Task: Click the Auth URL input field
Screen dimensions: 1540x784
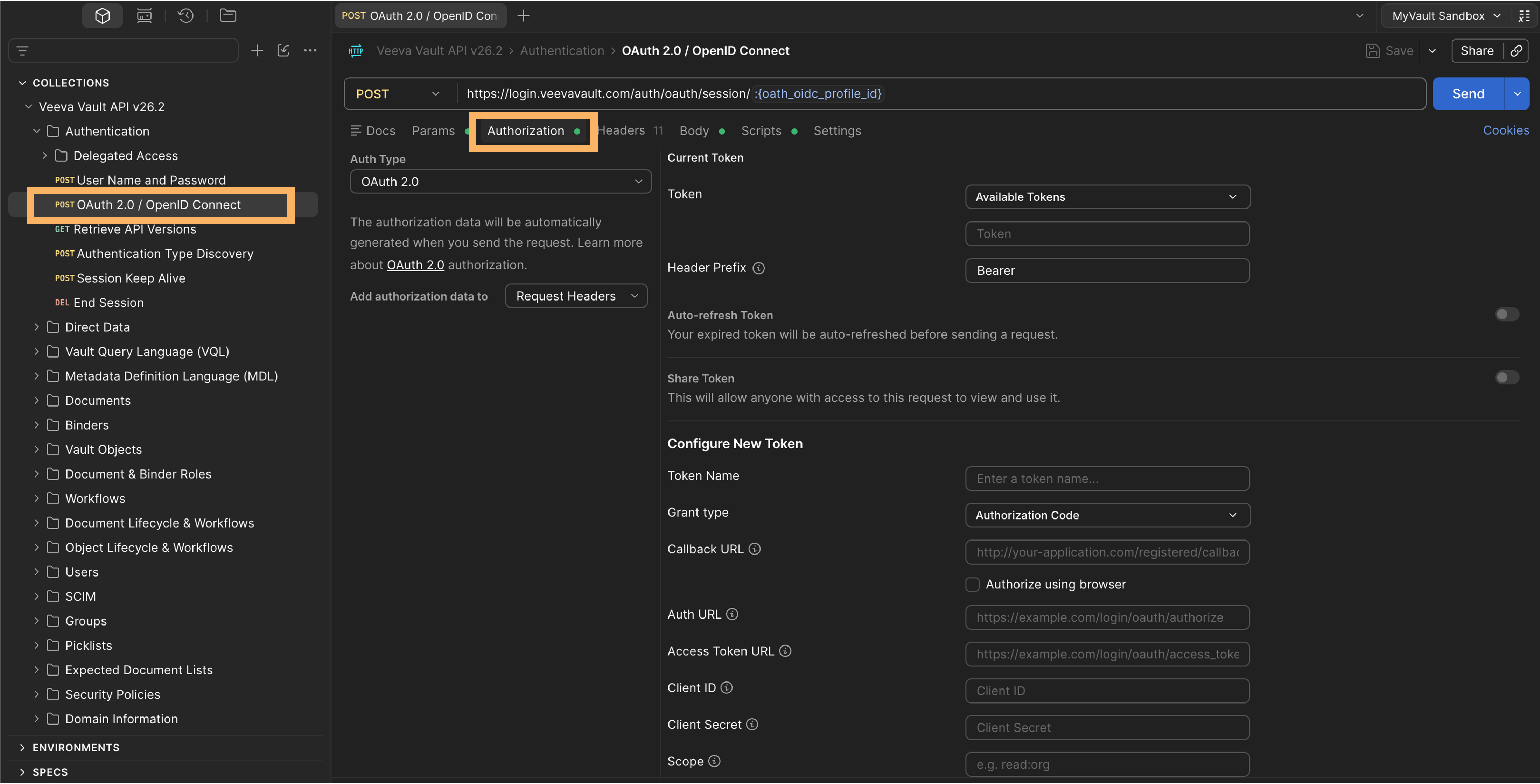Action: 1107,617
